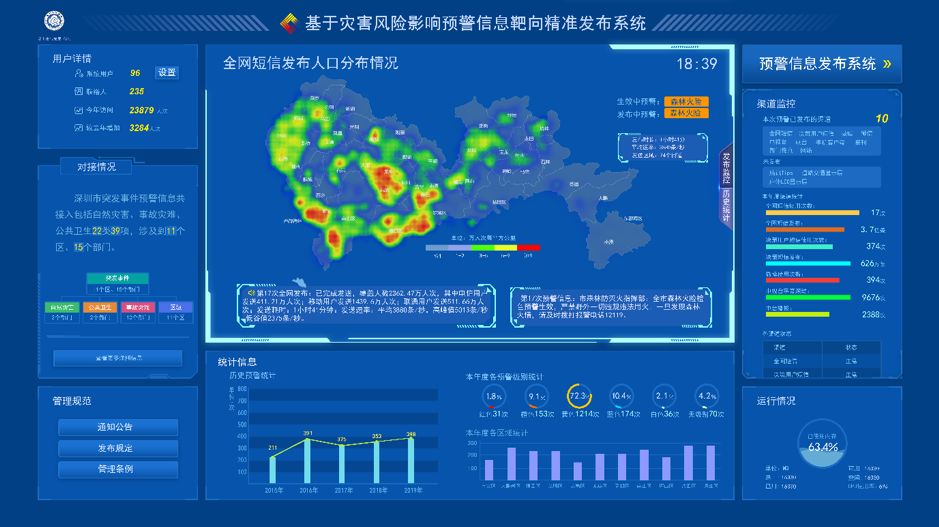Viewport: 939px width, 527px height.
Task: Click the 4.2% no-level ring gauge
Action: click(x=707, y=396)
